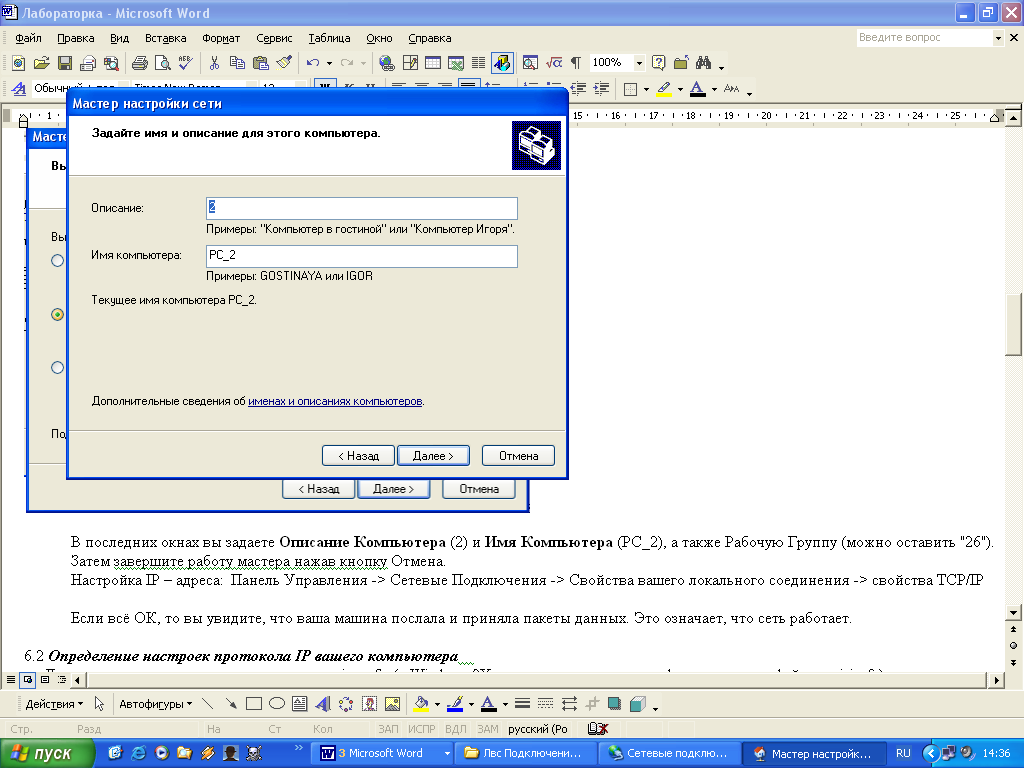Cut selection with the scissors icon
1024x768 pixels.
pyautogui.click(x=214, y=63)
